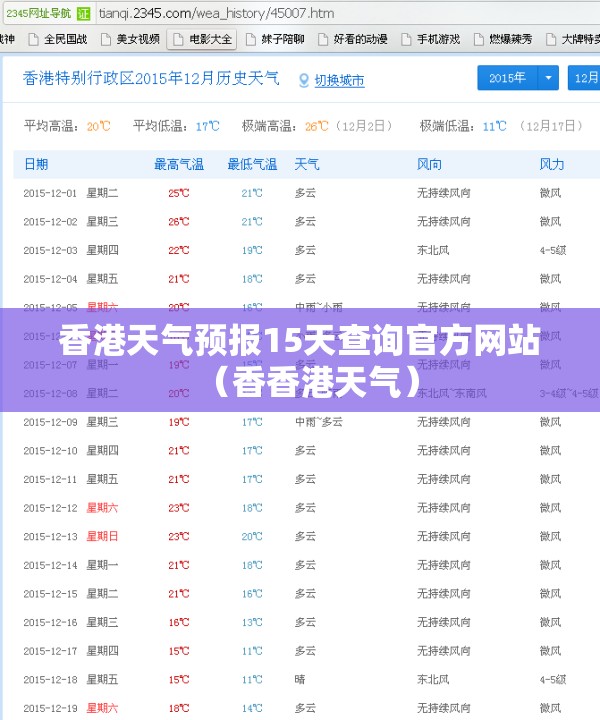Click the 2345网址导航 logo
Screen dimensions: 600x720
tap(39, 13)
